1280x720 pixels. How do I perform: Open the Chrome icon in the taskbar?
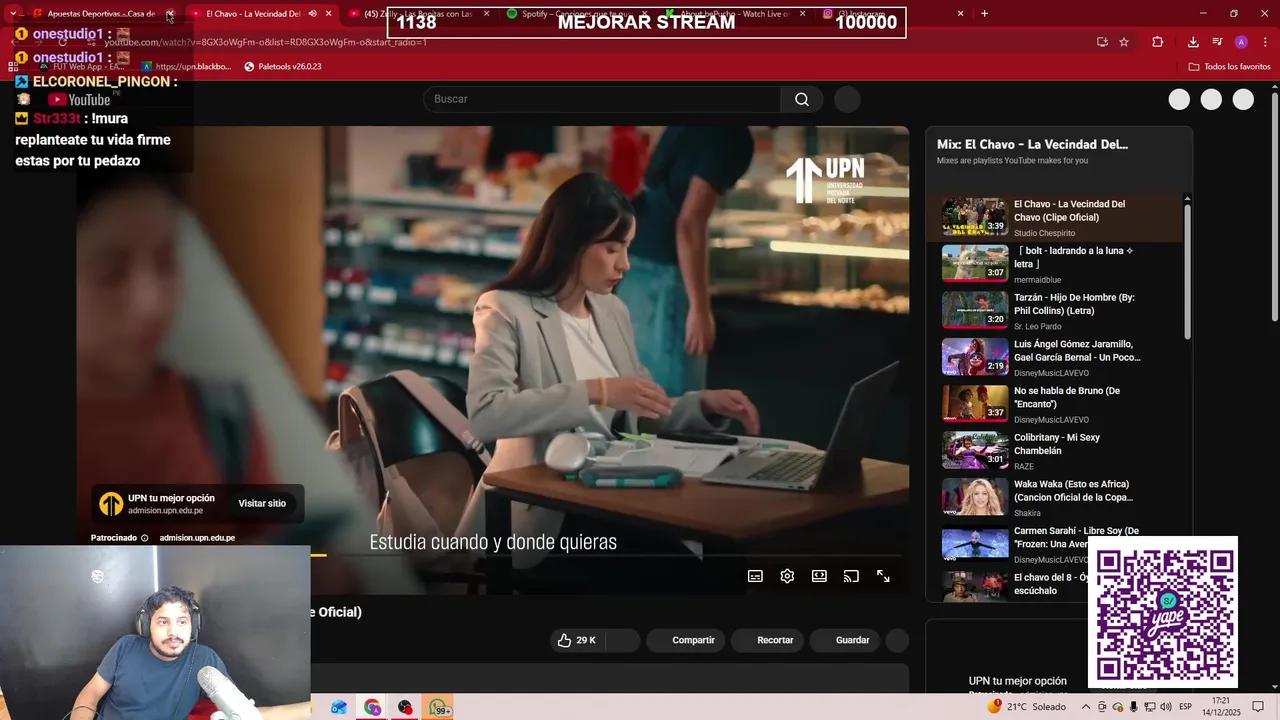coord(372,707)
